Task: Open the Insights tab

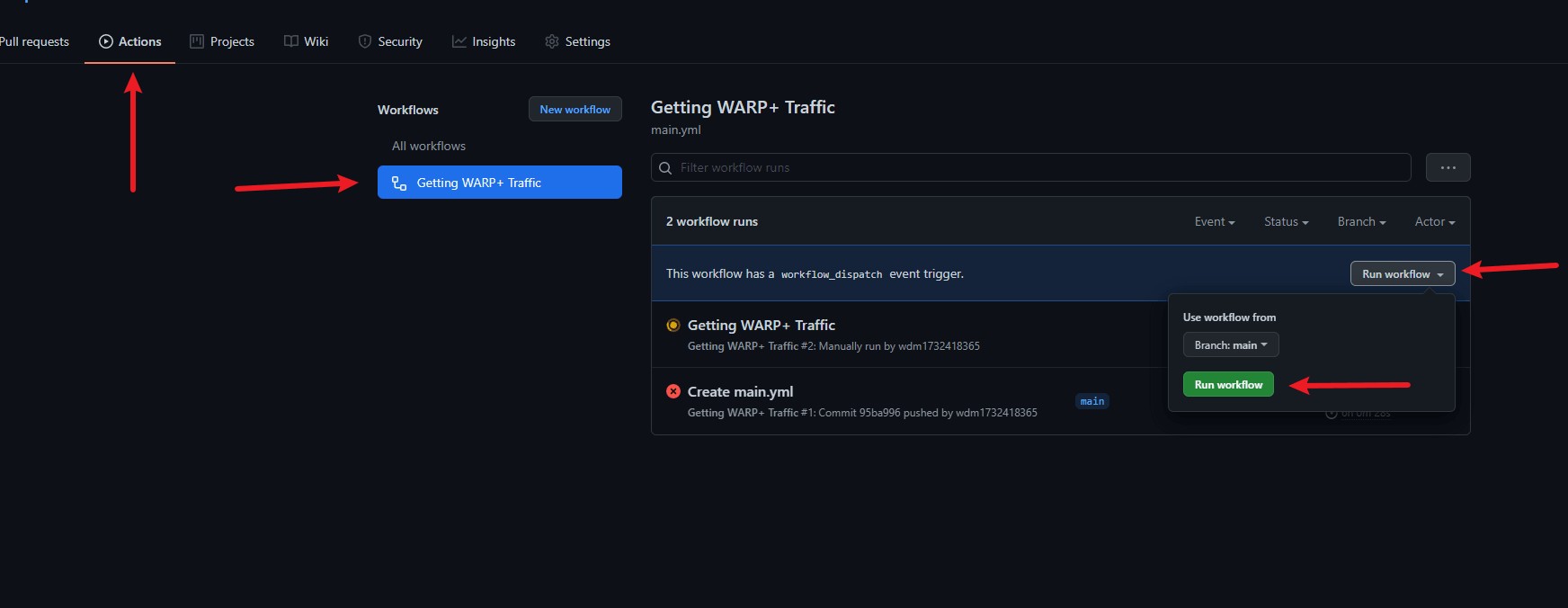Action: tap(484, 41)
